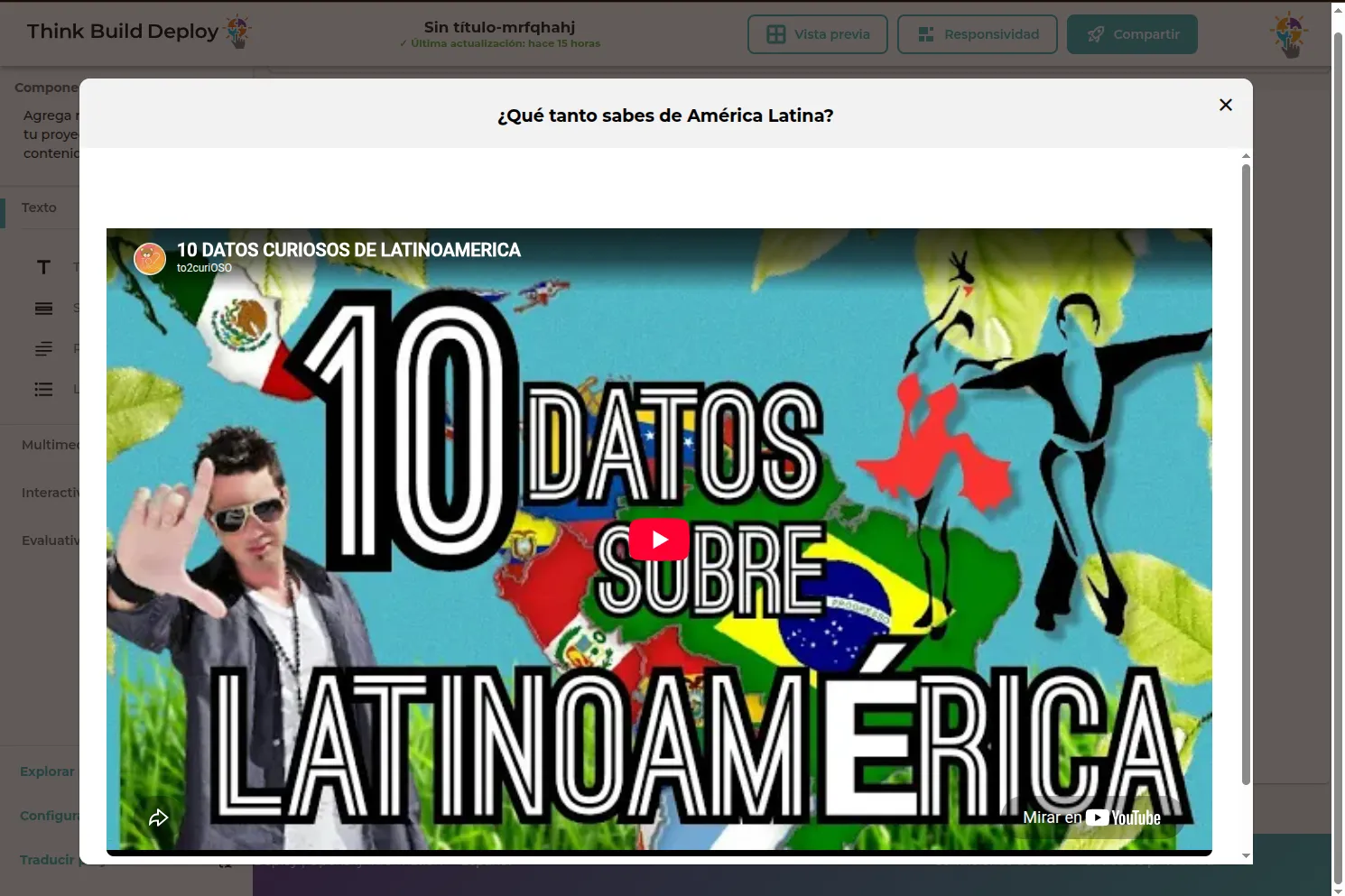The height and width of the screenshot is (896, 1345).
Task: Expand the Texto section
Action: coord(39,208)
